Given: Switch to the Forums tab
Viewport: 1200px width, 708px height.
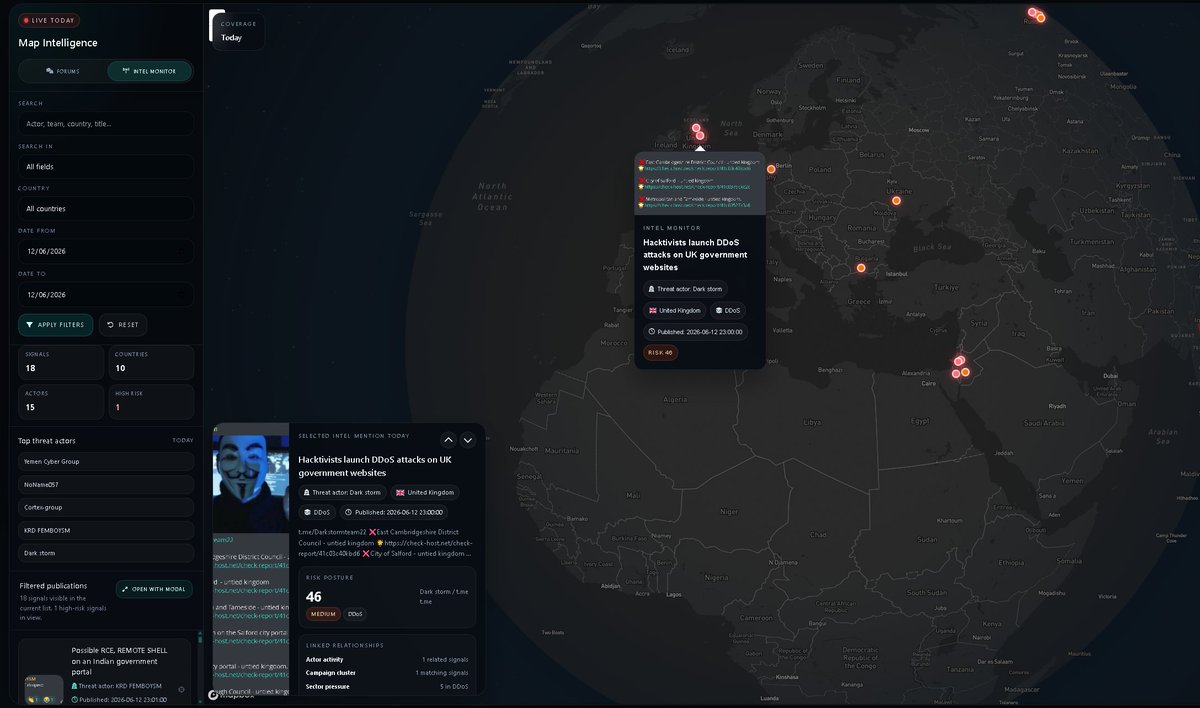Looking at the screenshot, I should tap(63, 71).
